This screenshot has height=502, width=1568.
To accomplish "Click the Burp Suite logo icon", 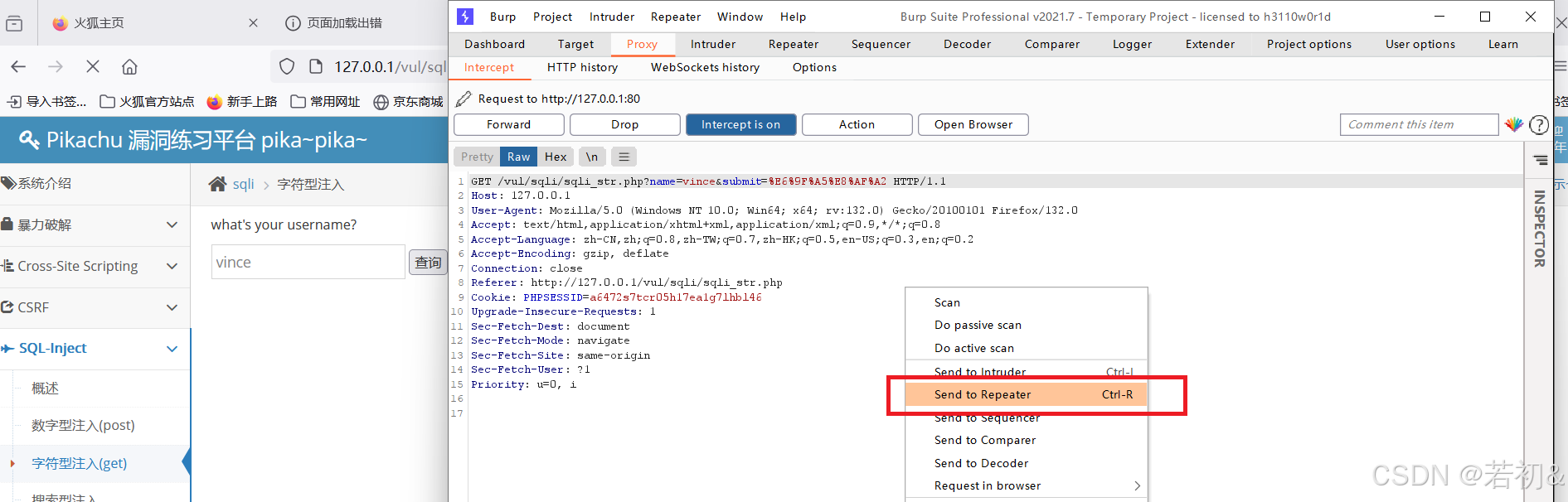I will (465, 17).
